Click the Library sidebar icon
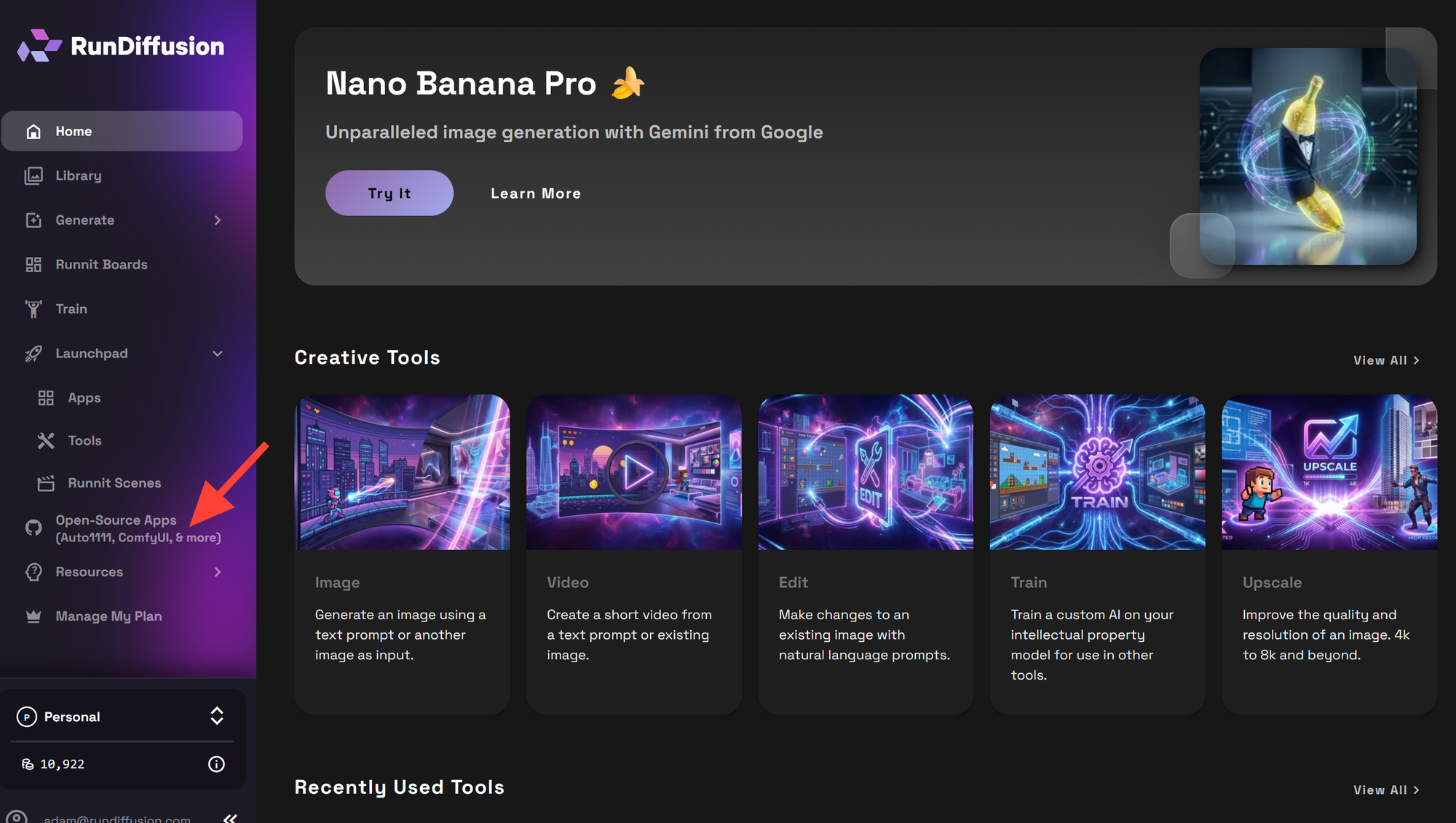 33,176
